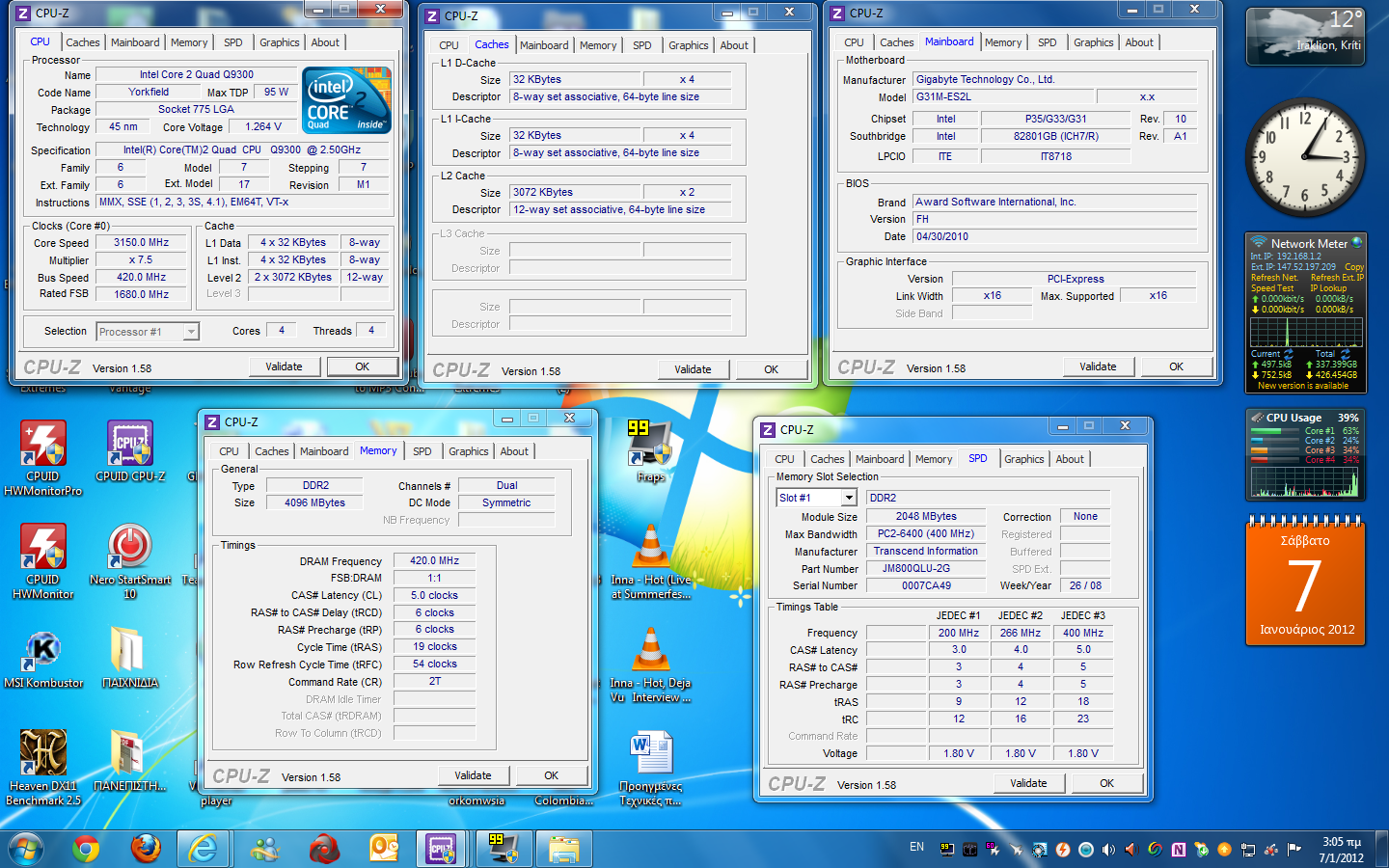Click the weather gadget showing Iraklion, Kriti
1389x868 pixels.
tap(1305, 37)
